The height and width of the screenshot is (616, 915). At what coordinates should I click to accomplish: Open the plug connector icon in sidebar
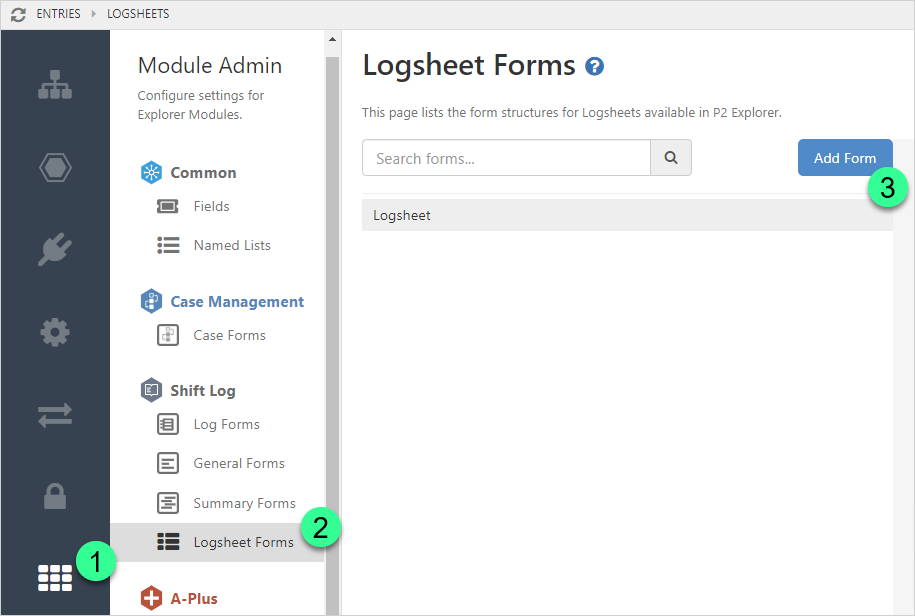55,249
